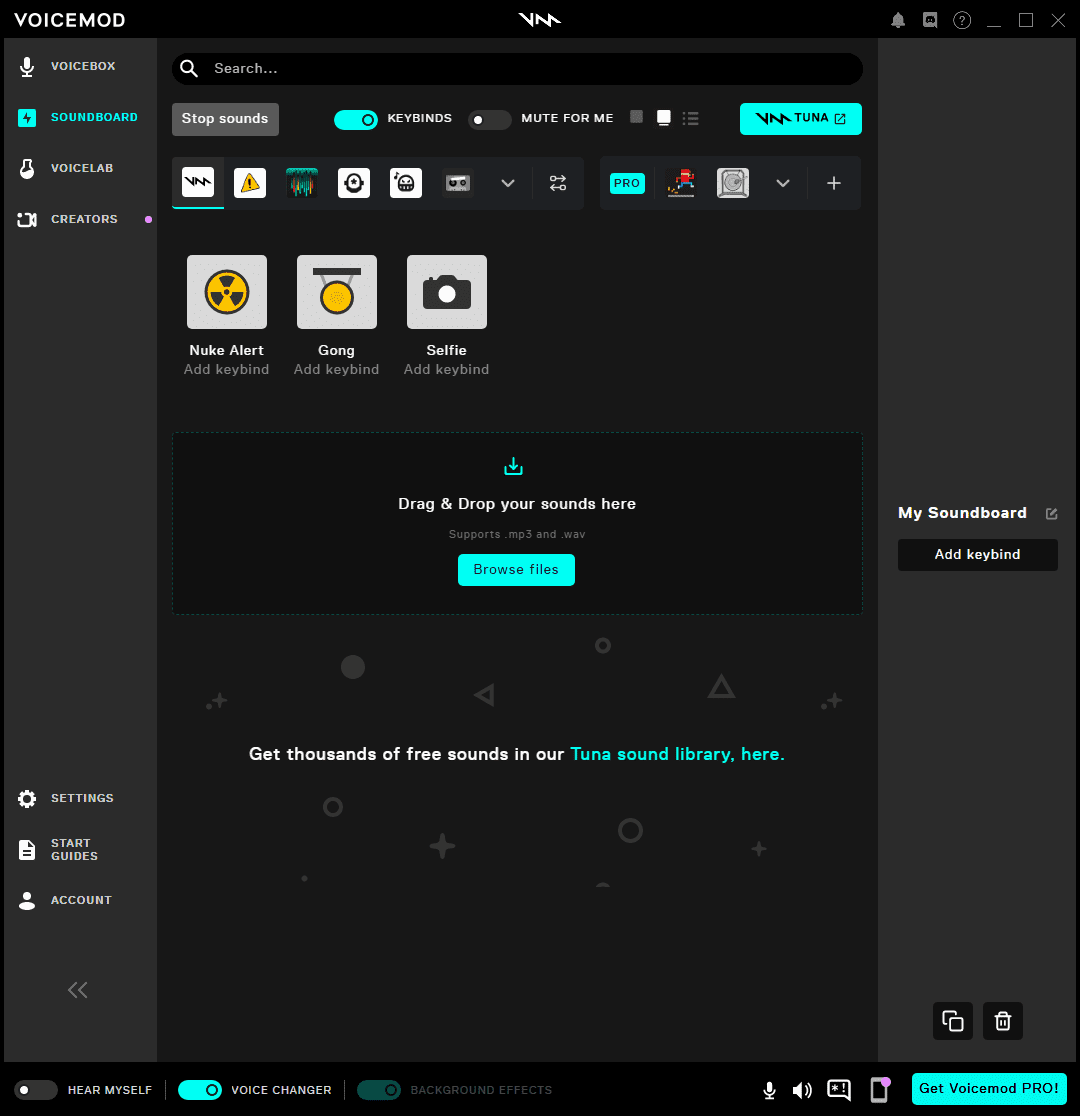The width and height of the screenshot is (1080, 1116).
Task: Select the warning sign soundboard tab
Action: (x=250, y=183)
